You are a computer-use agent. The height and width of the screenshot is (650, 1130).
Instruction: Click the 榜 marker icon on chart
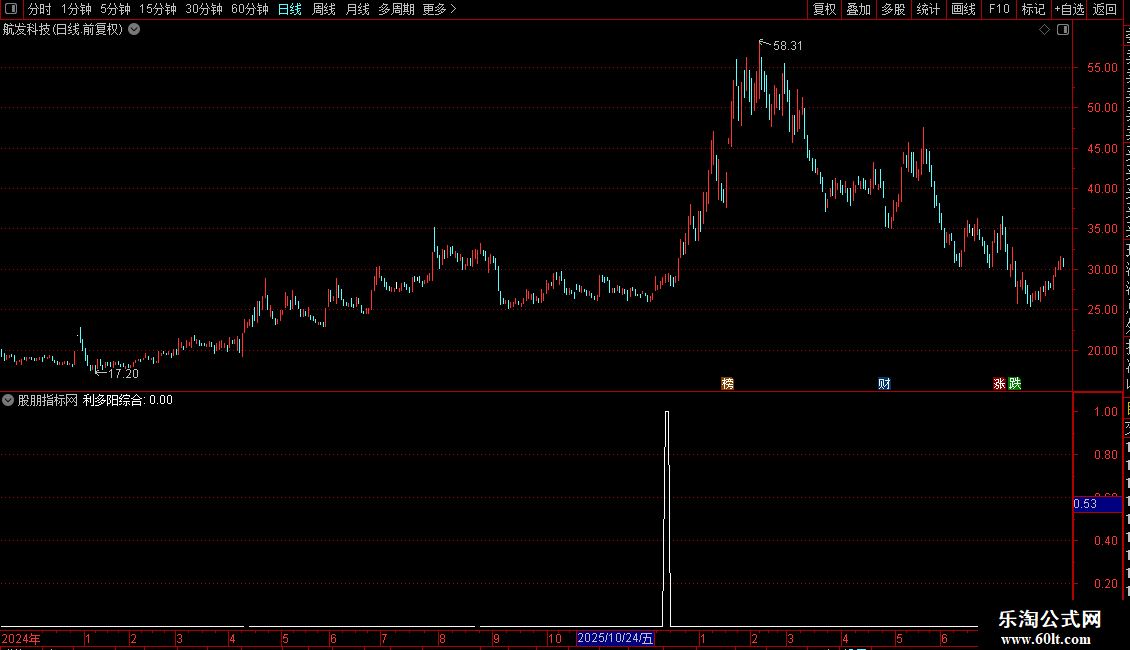pyautogui.click(x=728, y=383)
